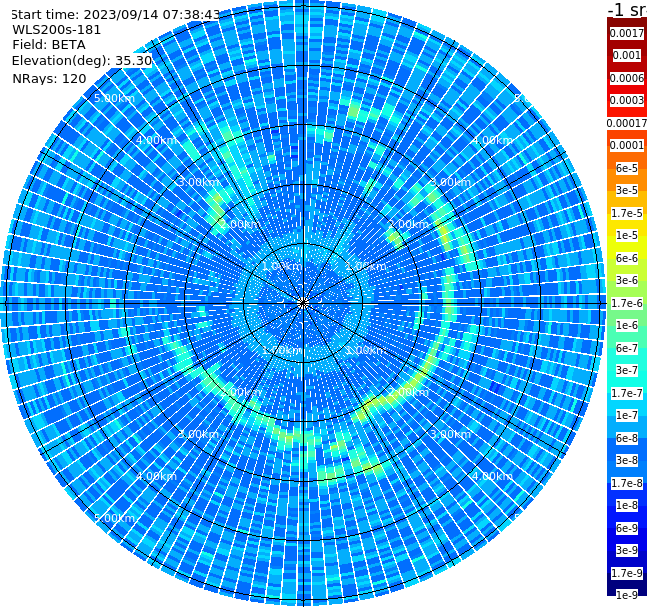Click the -1 sr units title above colorbar

pyautogui.click(x=627, y=10)
